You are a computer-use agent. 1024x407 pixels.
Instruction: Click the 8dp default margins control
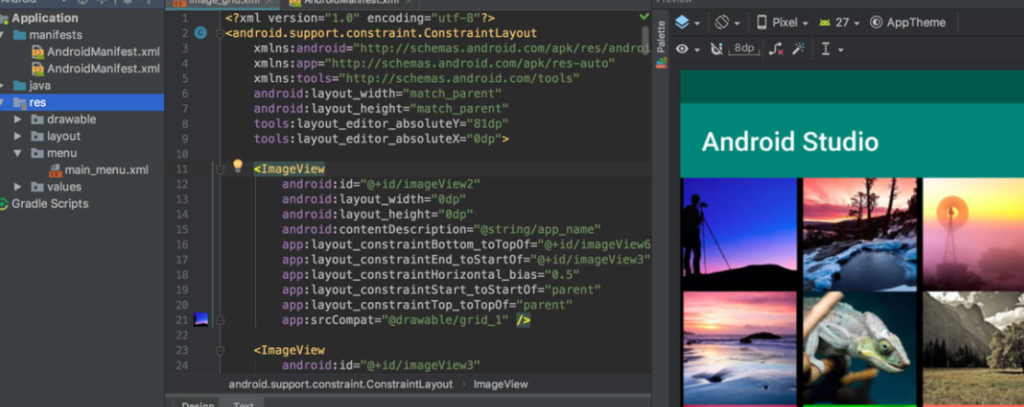[x=744, y=48]
